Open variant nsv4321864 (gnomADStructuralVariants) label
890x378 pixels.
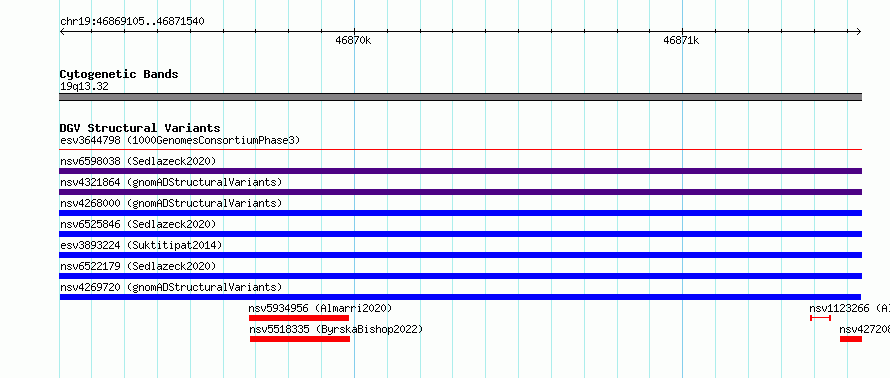pyautogui.click(x=171, y=182)
